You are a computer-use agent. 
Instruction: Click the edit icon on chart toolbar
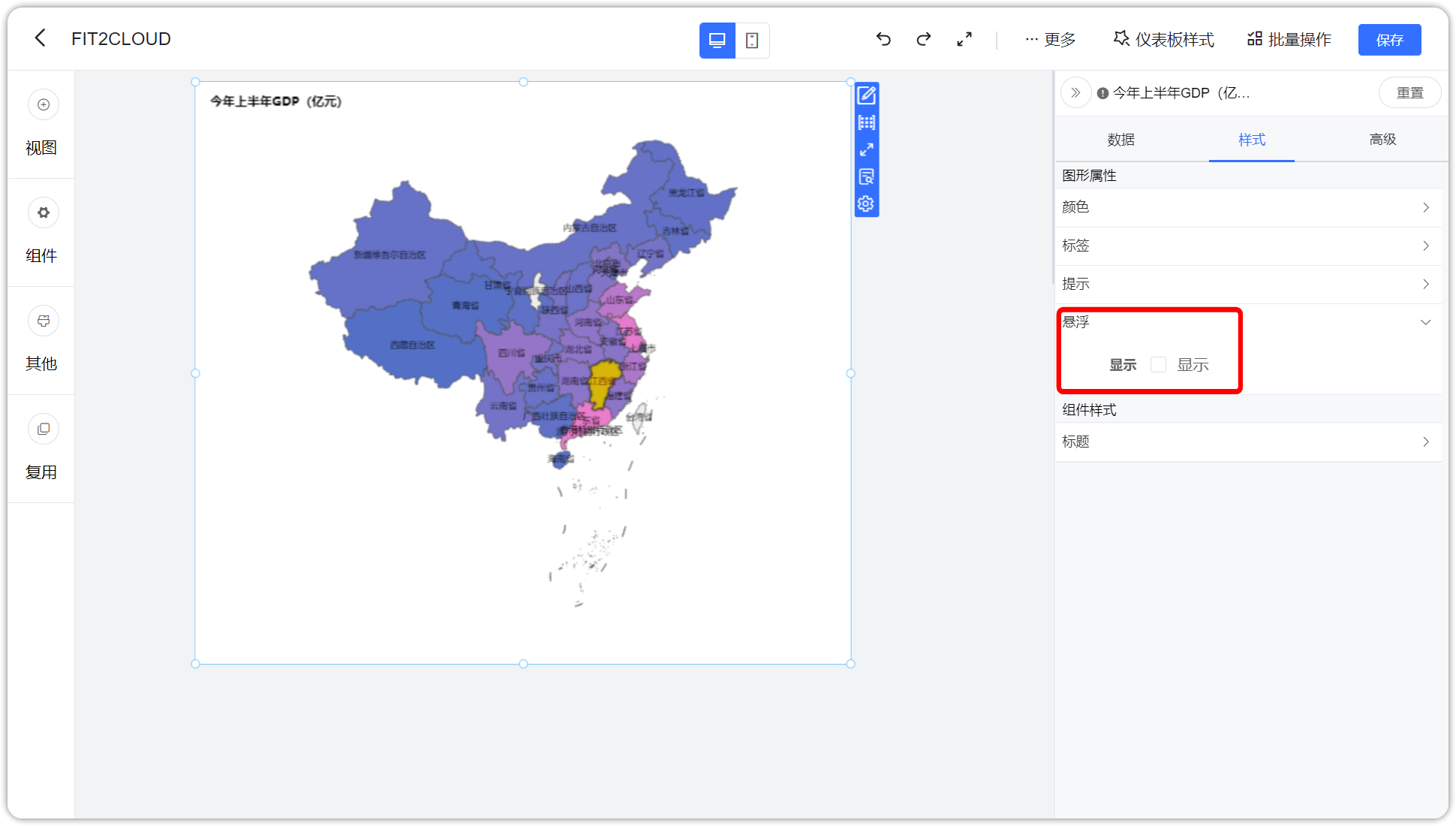click(x=866, y=95)
